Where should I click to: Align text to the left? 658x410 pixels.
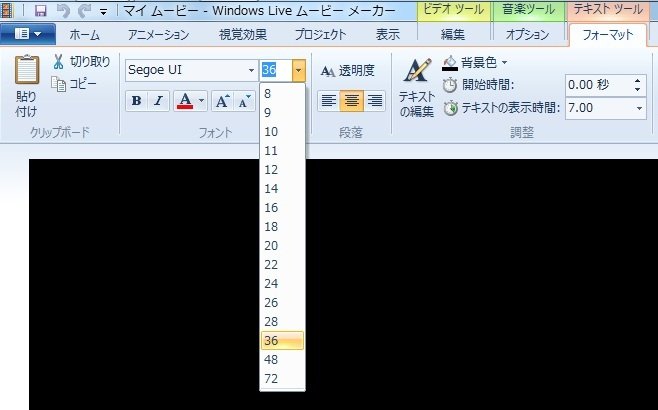pos(329,101)
